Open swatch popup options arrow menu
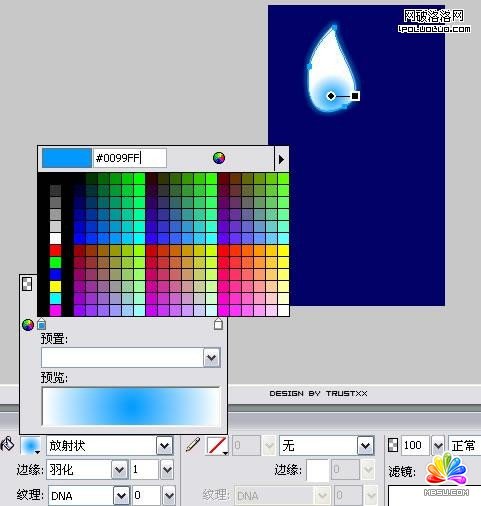This screenshot has width=481, height=506. pos(281,159)
